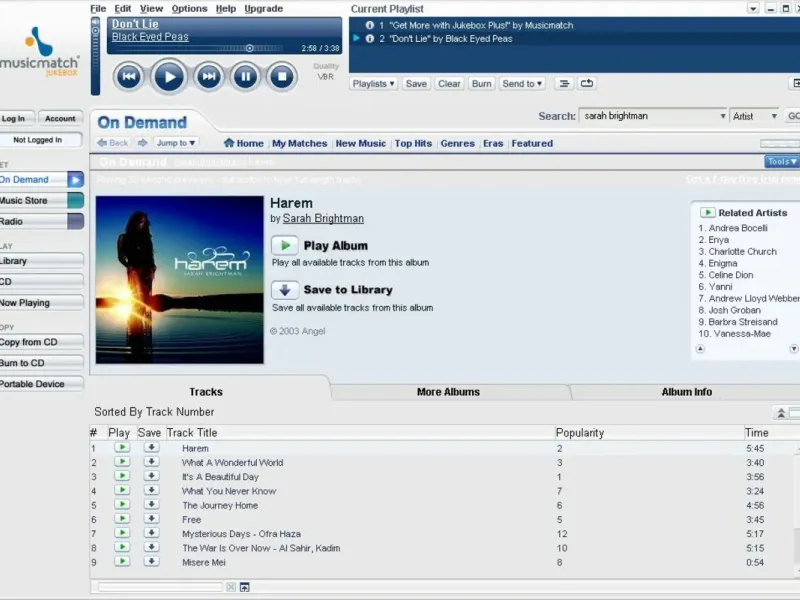This screenshot has height=600, width=800.
Task: Toggle playlist shuffle icon
Action: pos(564,84)
